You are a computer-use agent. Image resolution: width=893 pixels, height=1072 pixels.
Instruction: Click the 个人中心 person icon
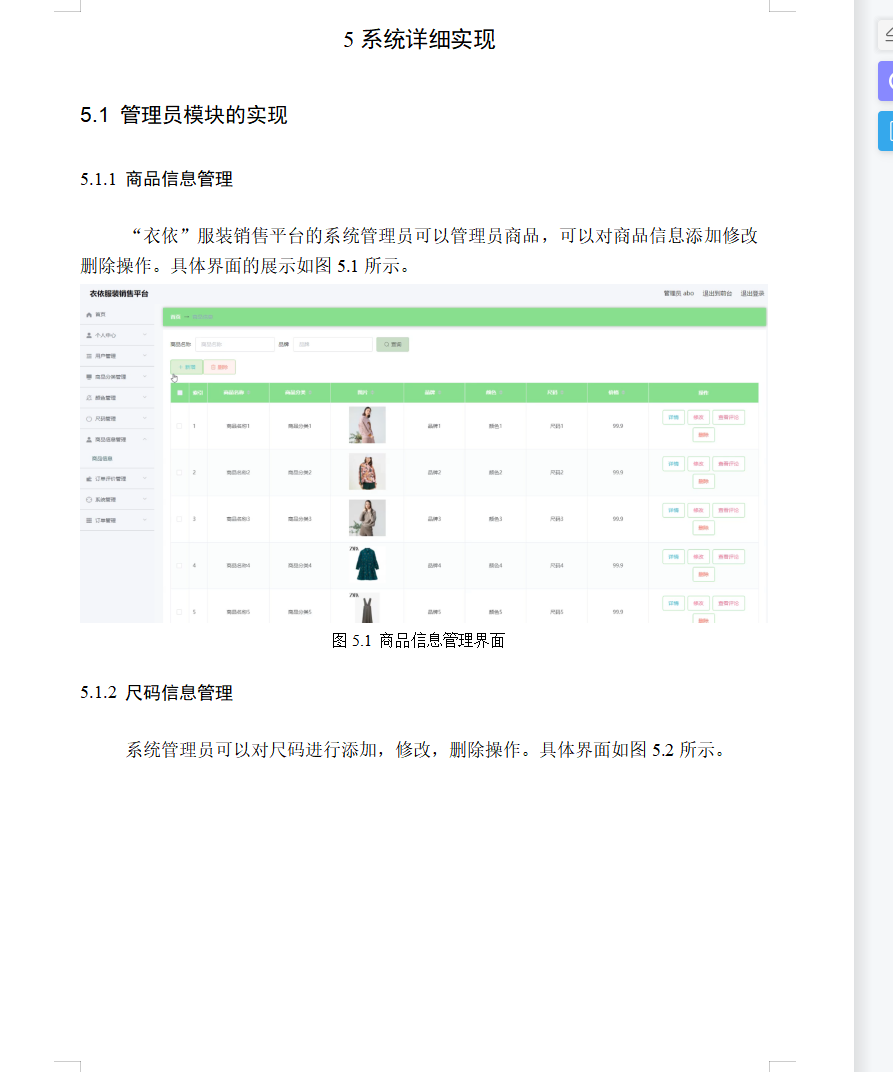click(x=89, y=335)
